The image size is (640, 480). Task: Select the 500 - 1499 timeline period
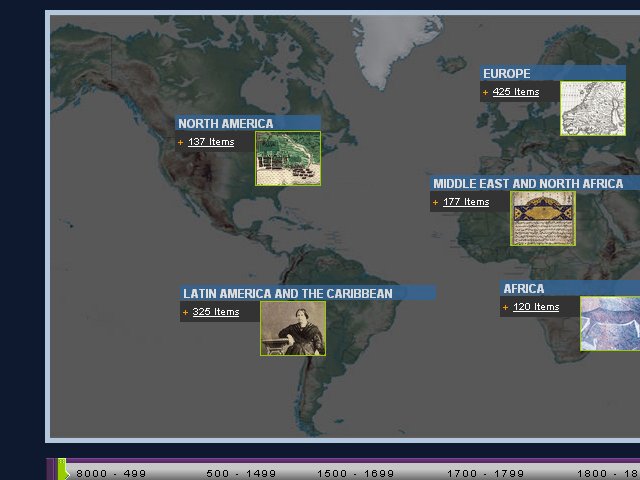point(241,473)
